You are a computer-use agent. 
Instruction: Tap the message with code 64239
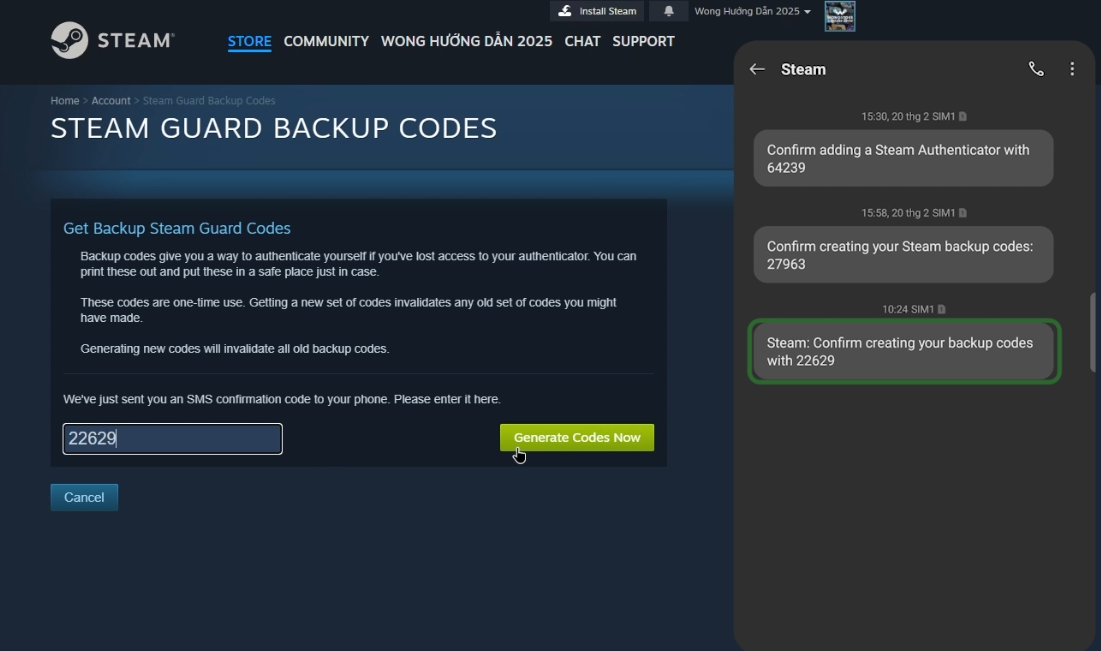903,158
